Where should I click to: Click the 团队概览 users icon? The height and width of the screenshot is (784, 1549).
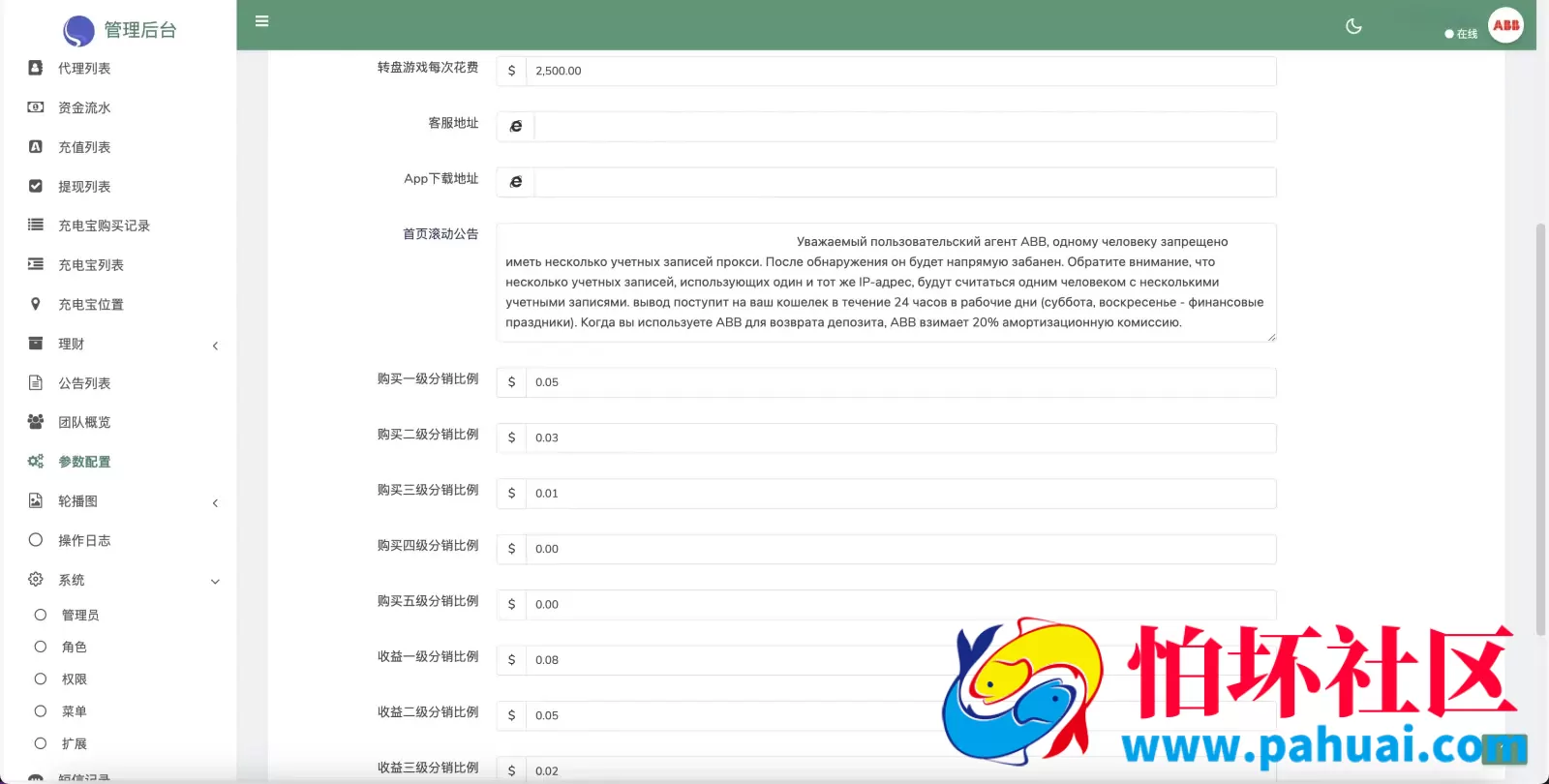click(36, 422)
